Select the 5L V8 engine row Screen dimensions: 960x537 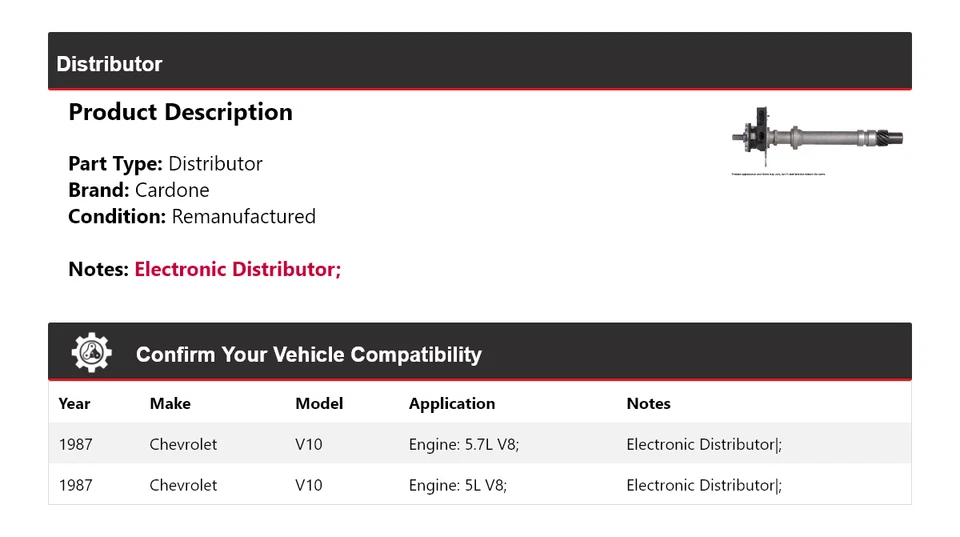457,485
